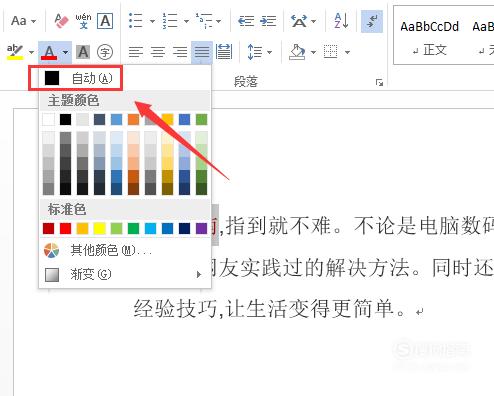Align text right

pos(180,52)
